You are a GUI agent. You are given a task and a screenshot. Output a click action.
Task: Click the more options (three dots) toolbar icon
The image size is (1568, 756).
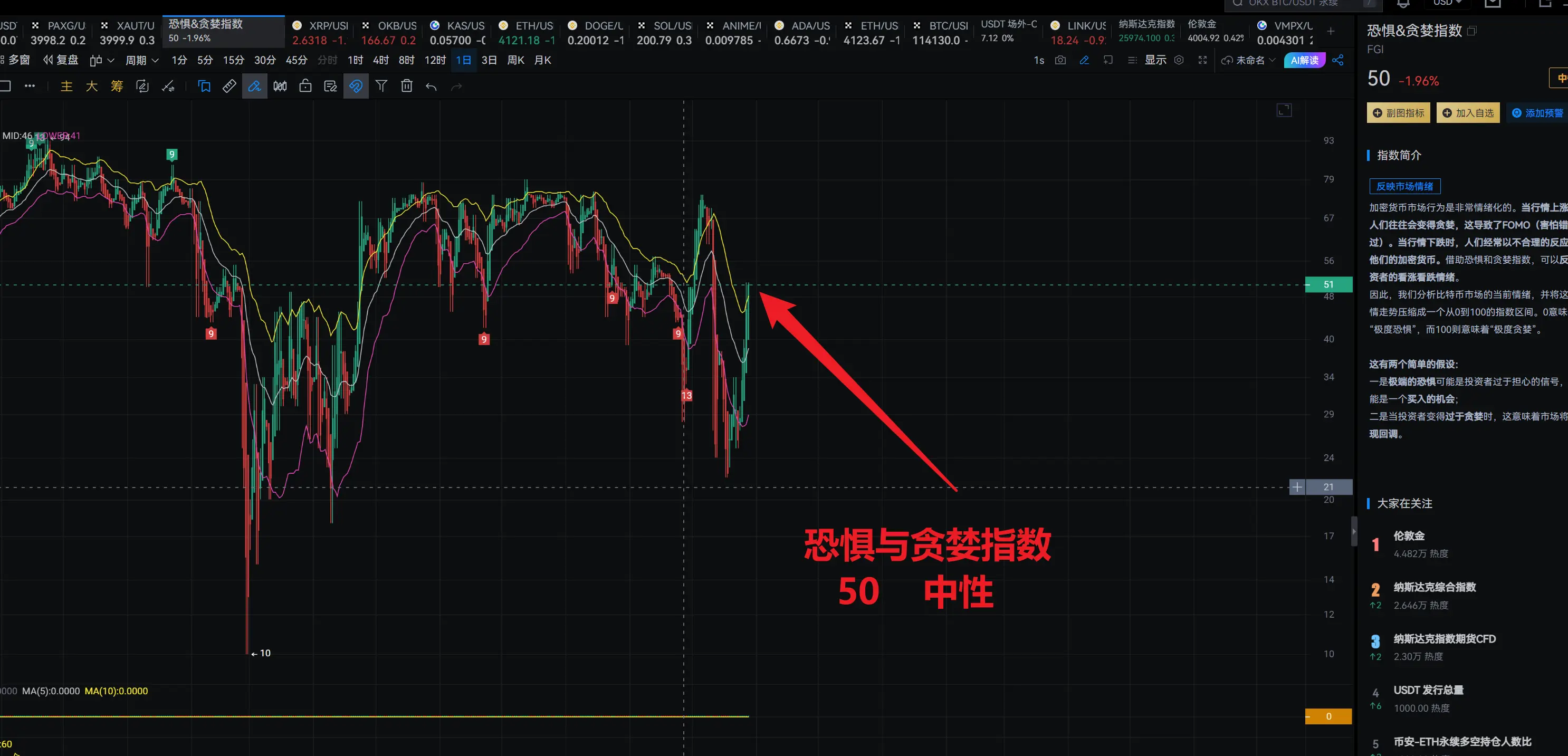pos(29,87)
